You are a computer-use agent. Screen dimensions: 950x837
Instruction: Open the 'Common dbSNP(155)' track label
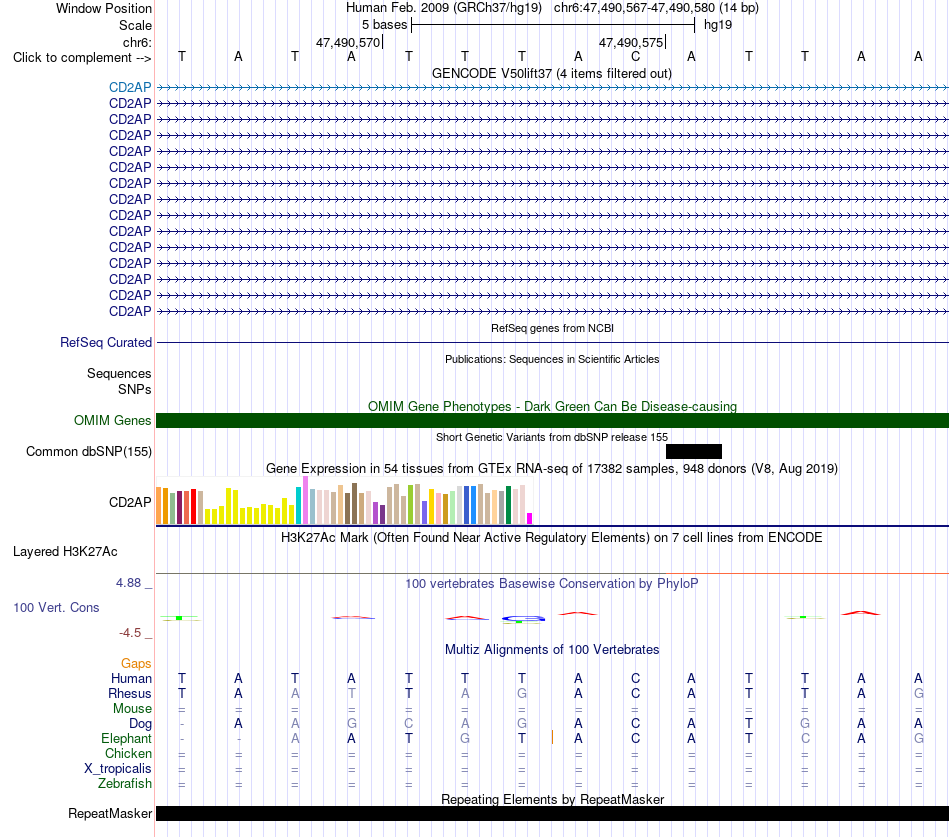(x=88, y=452)
